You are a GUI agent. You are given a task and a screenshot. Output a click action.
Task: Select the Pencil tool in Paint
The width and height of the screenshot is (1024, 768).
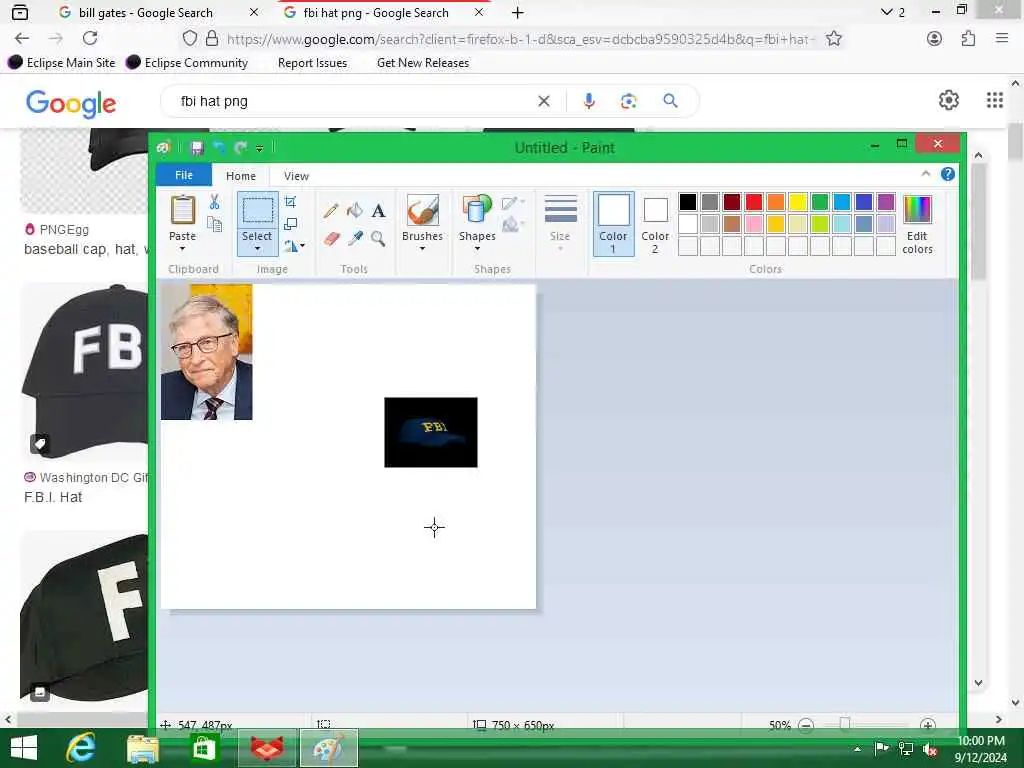[x=330, y=210]
